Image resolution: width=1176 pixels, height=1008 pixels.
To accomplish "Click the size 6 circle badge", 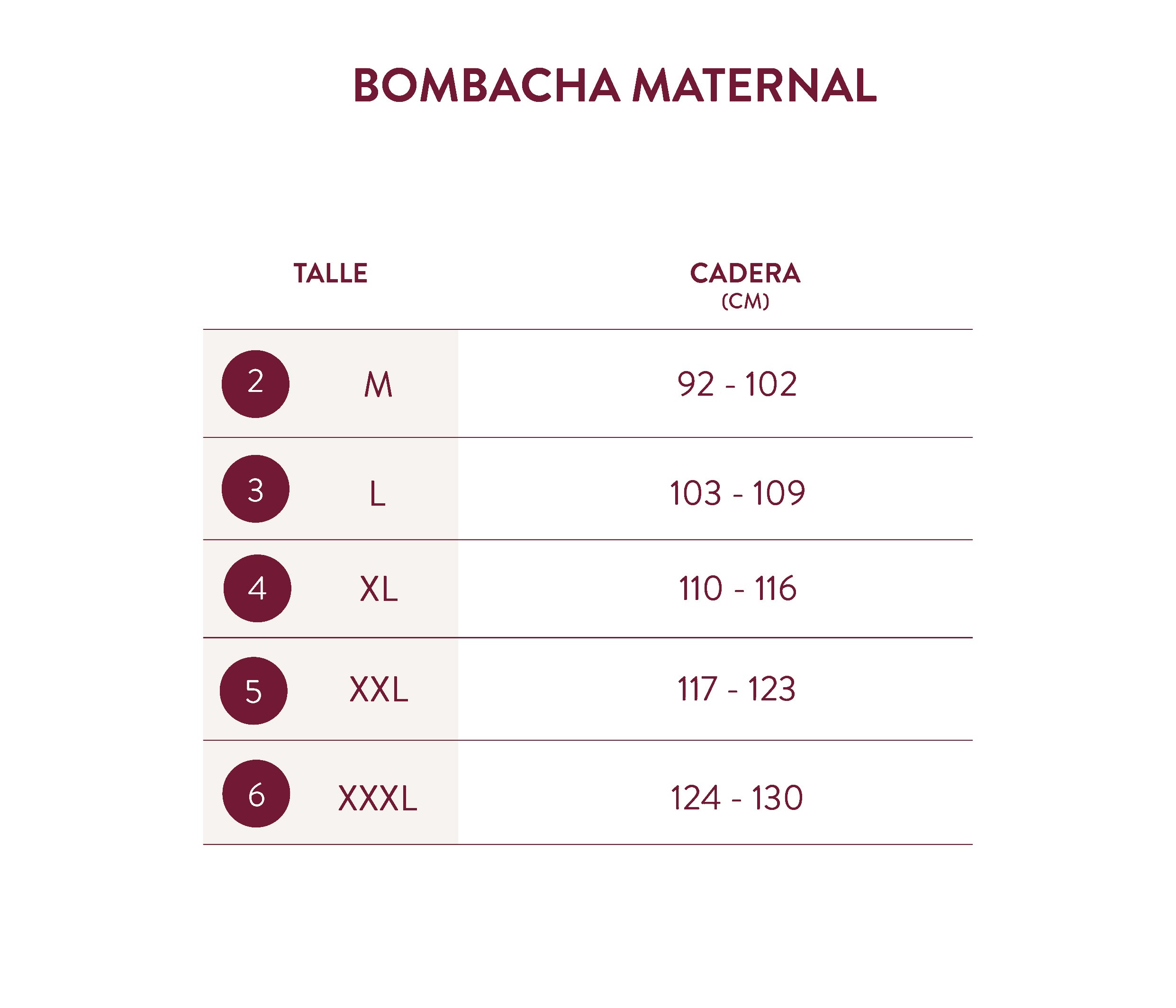I will click(256, 793).
